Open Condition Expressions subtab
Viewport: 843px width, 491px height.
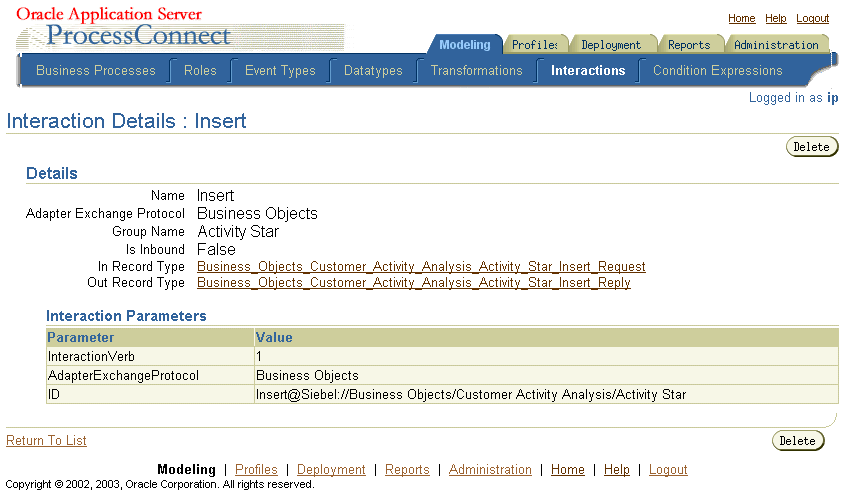(x=718, y=70)
